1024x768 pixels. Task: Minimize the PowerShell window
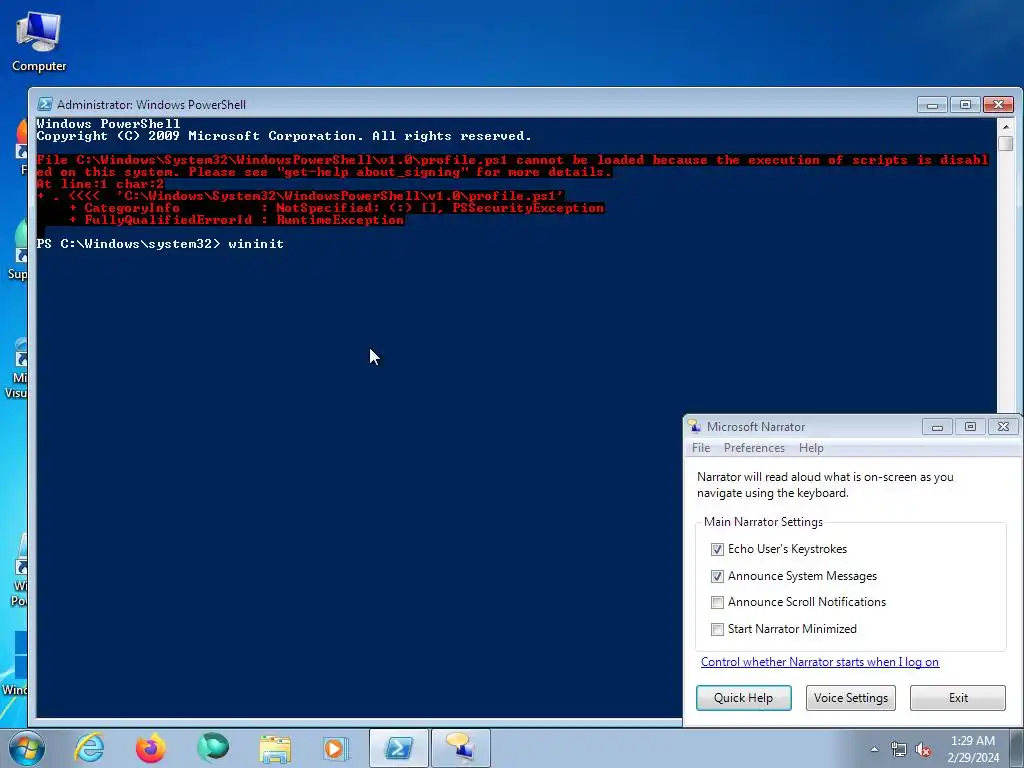pos(932,104)
